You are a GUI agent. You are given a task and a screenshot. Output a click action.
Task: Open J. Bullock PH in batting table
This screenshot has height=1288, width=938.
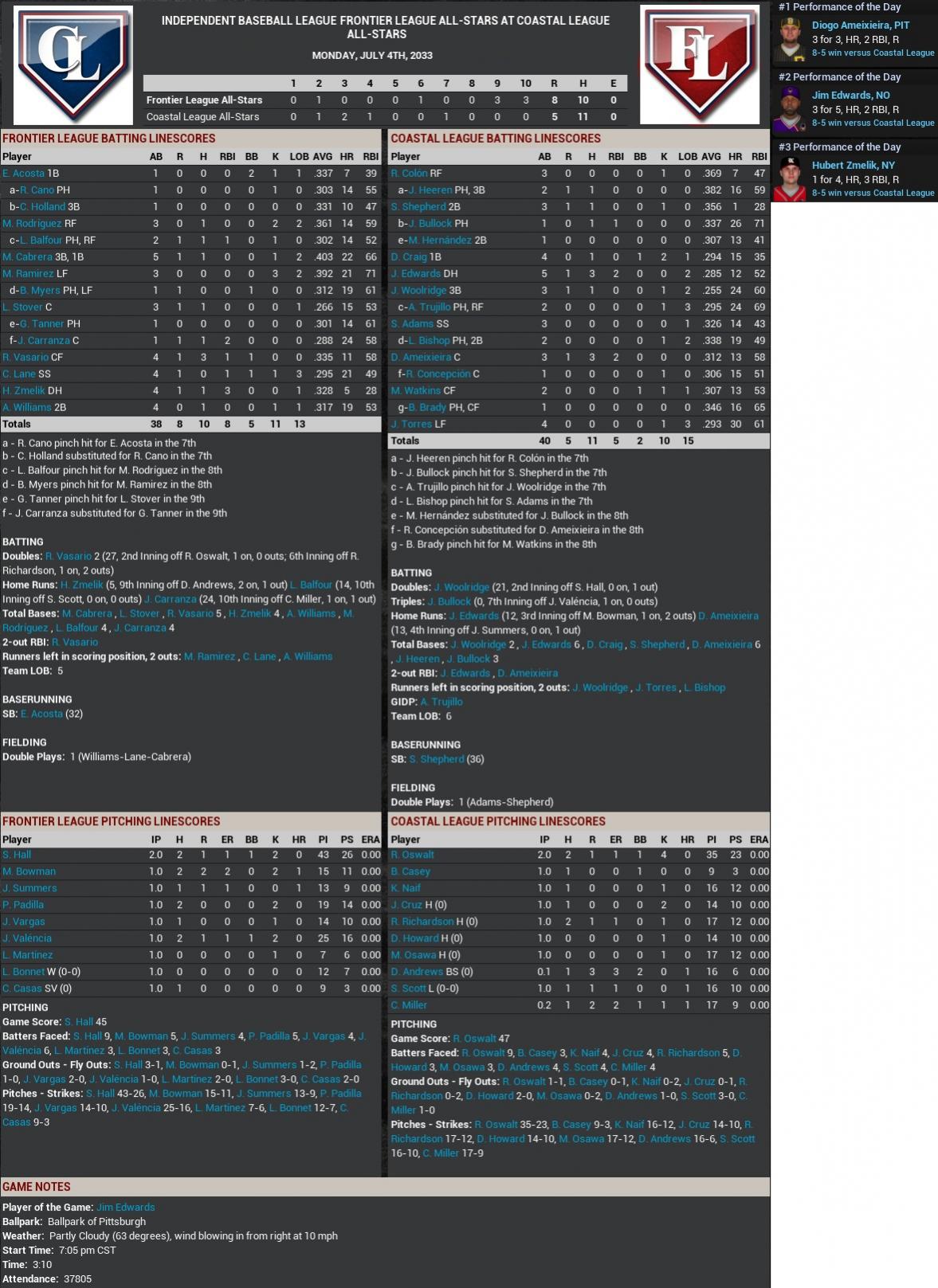click(x=430, y=223)
